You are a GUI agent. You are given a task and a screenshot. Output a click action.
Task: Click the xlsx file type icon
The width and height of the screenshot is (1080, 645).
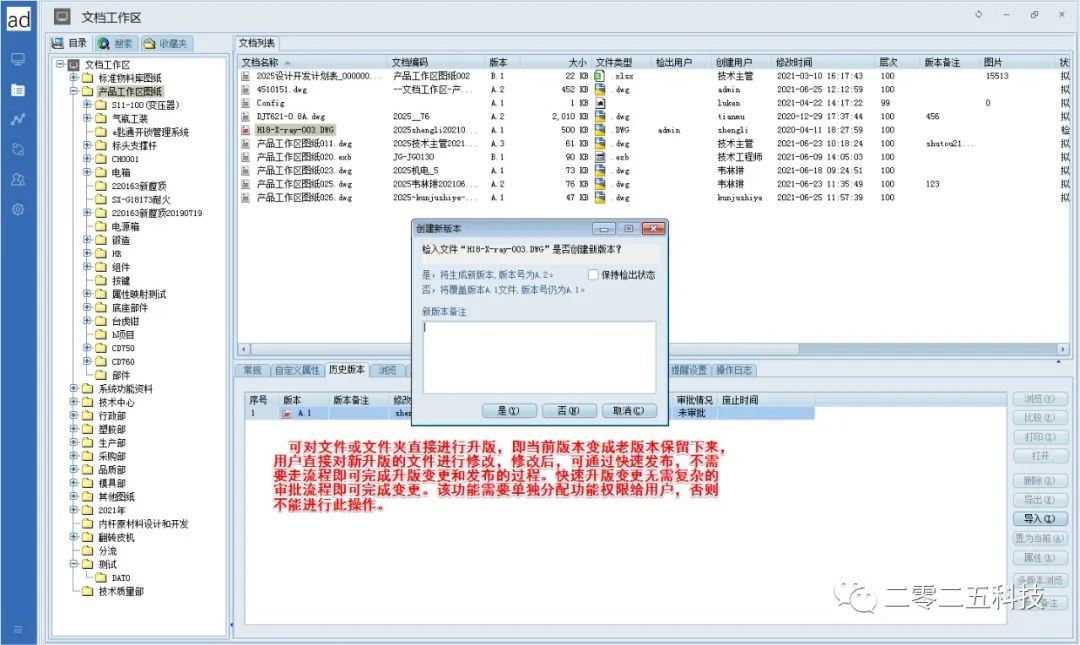[600, 76]
